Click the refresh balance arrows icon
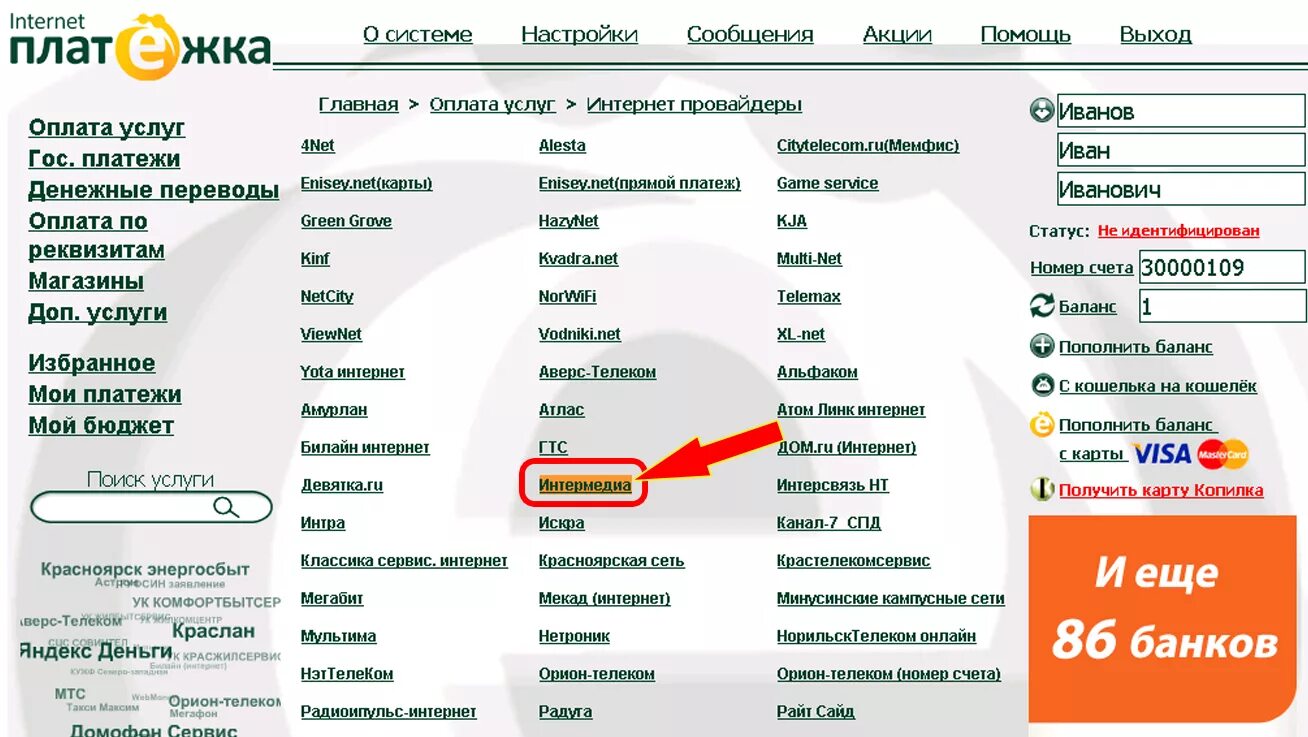 1042,306
